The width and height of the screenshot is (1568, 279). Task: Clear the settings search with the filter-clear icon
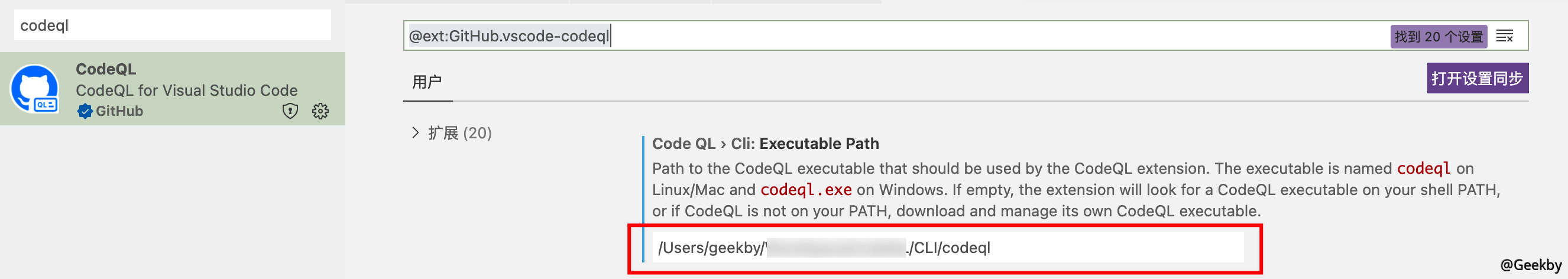[1504, 37]
